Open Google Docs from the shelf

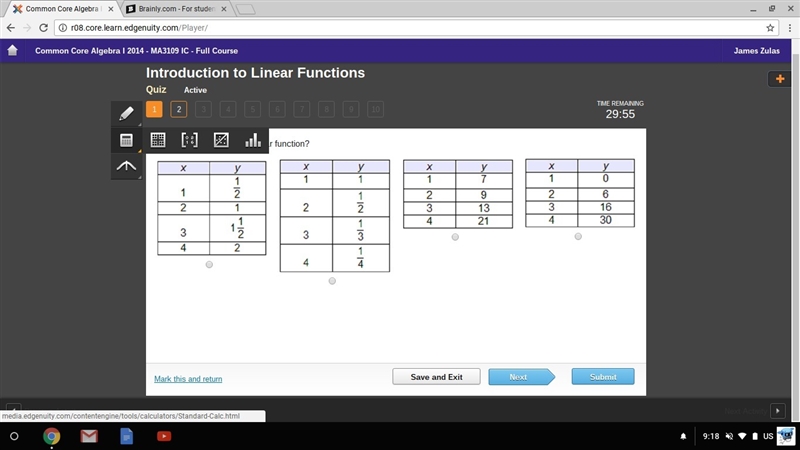[127, 436]
